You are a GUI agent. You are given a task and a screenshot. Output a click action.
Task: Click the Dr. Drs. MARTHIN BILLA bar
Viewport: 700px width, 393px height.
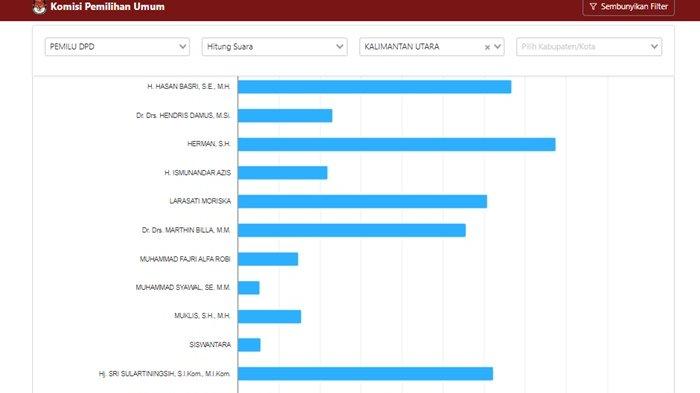point(352,230)
